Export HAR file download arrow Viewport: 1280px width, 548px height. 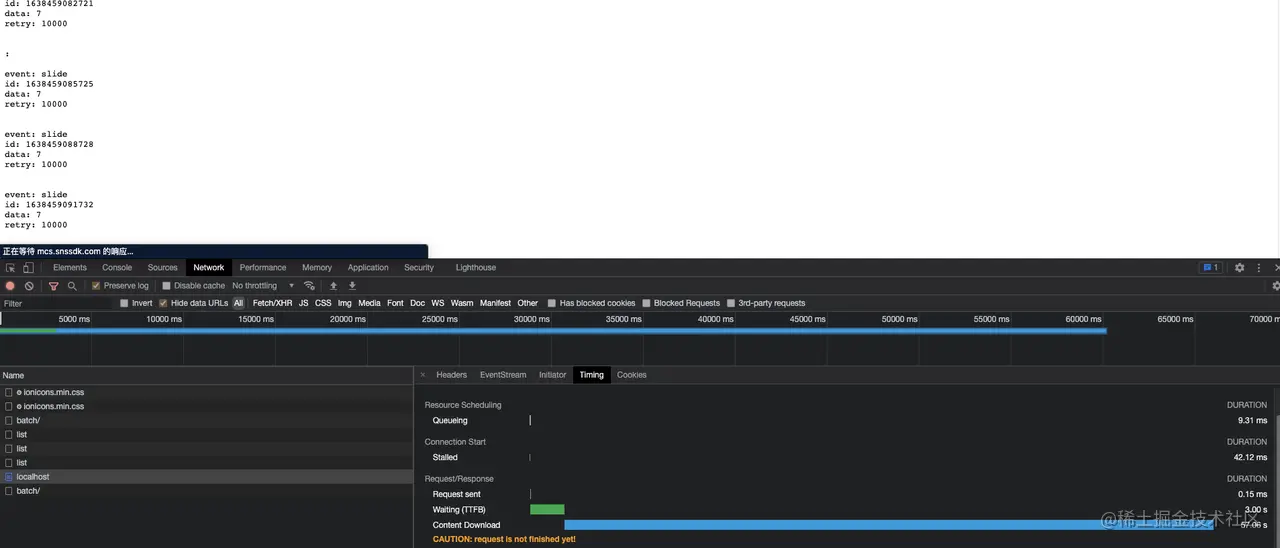[x=352, y=286]
